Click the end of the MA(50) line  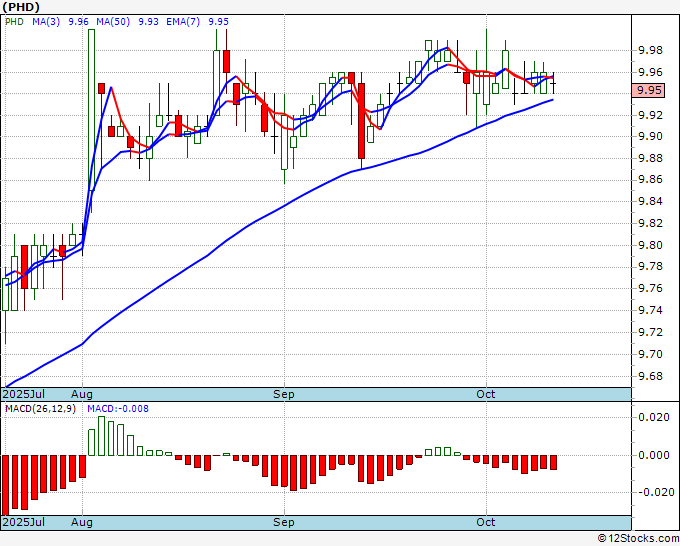tap(553, 100)
